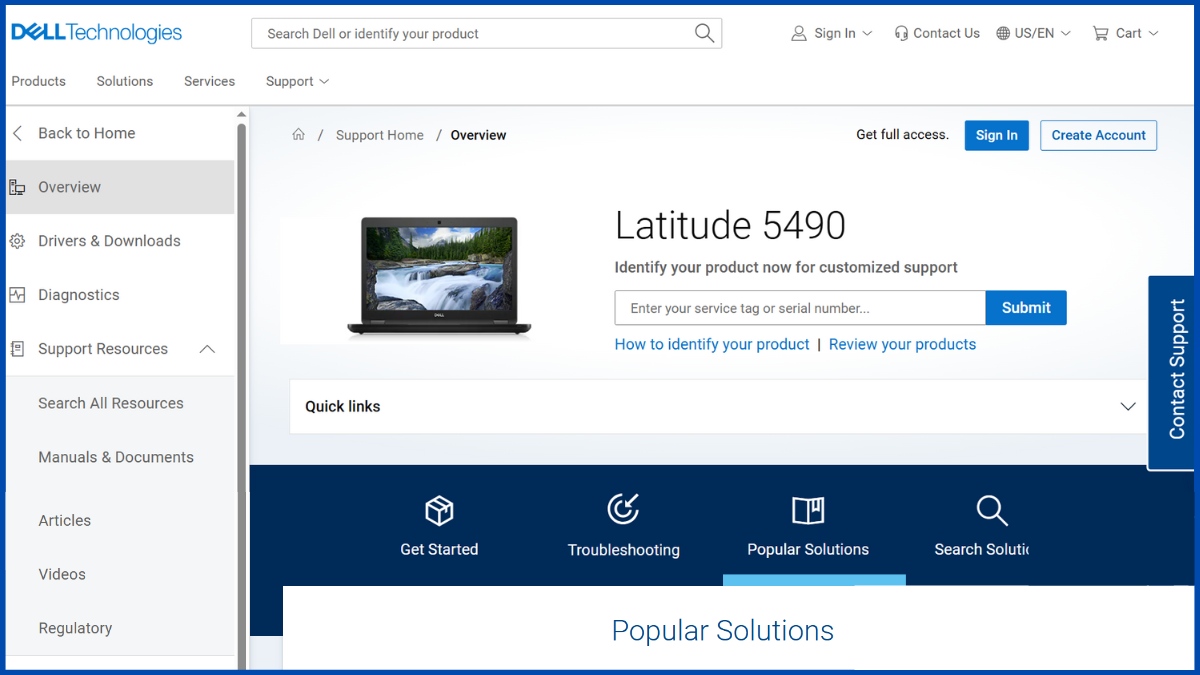1200x675 pixels.
Task: Switch to Drivers & Downloads
Action: [110, 240]
